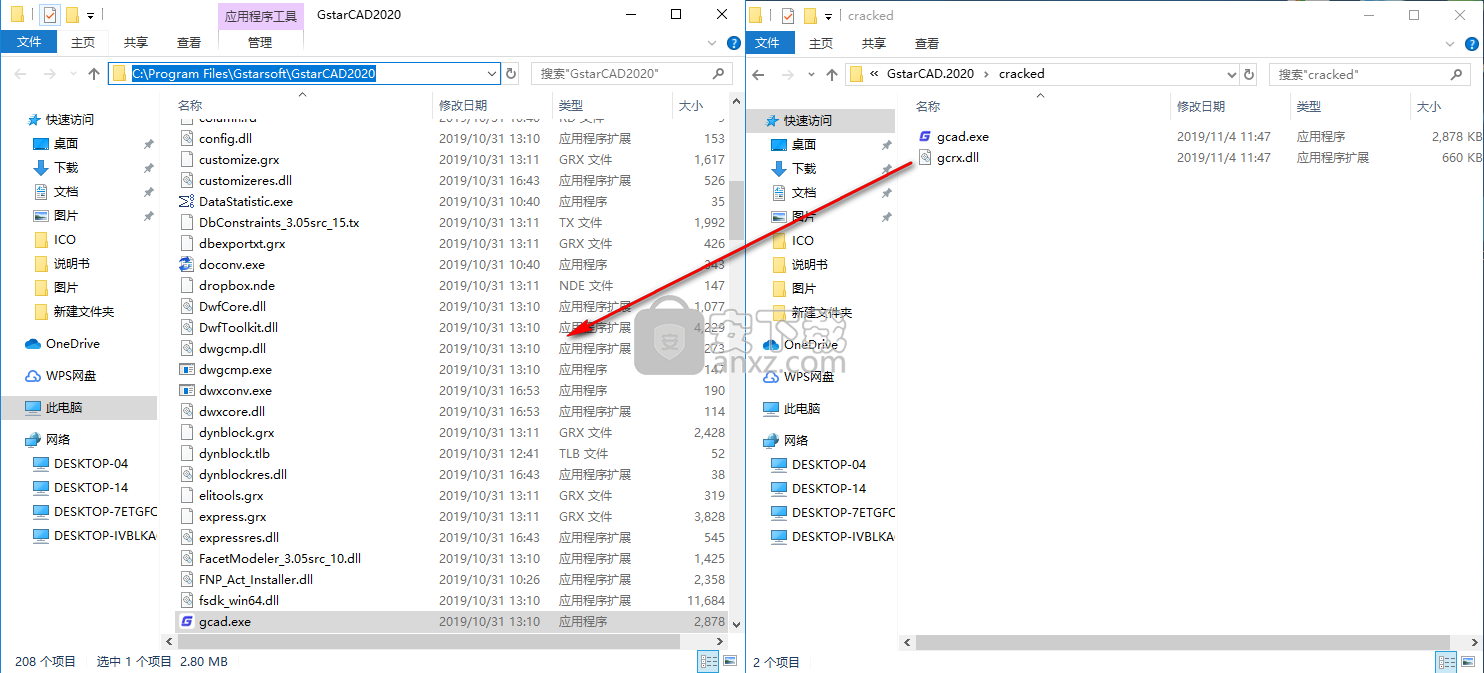1484x673 pixels.
Task: Open recent locations dropdown in cracked window
Action: [x=810, y=75]
